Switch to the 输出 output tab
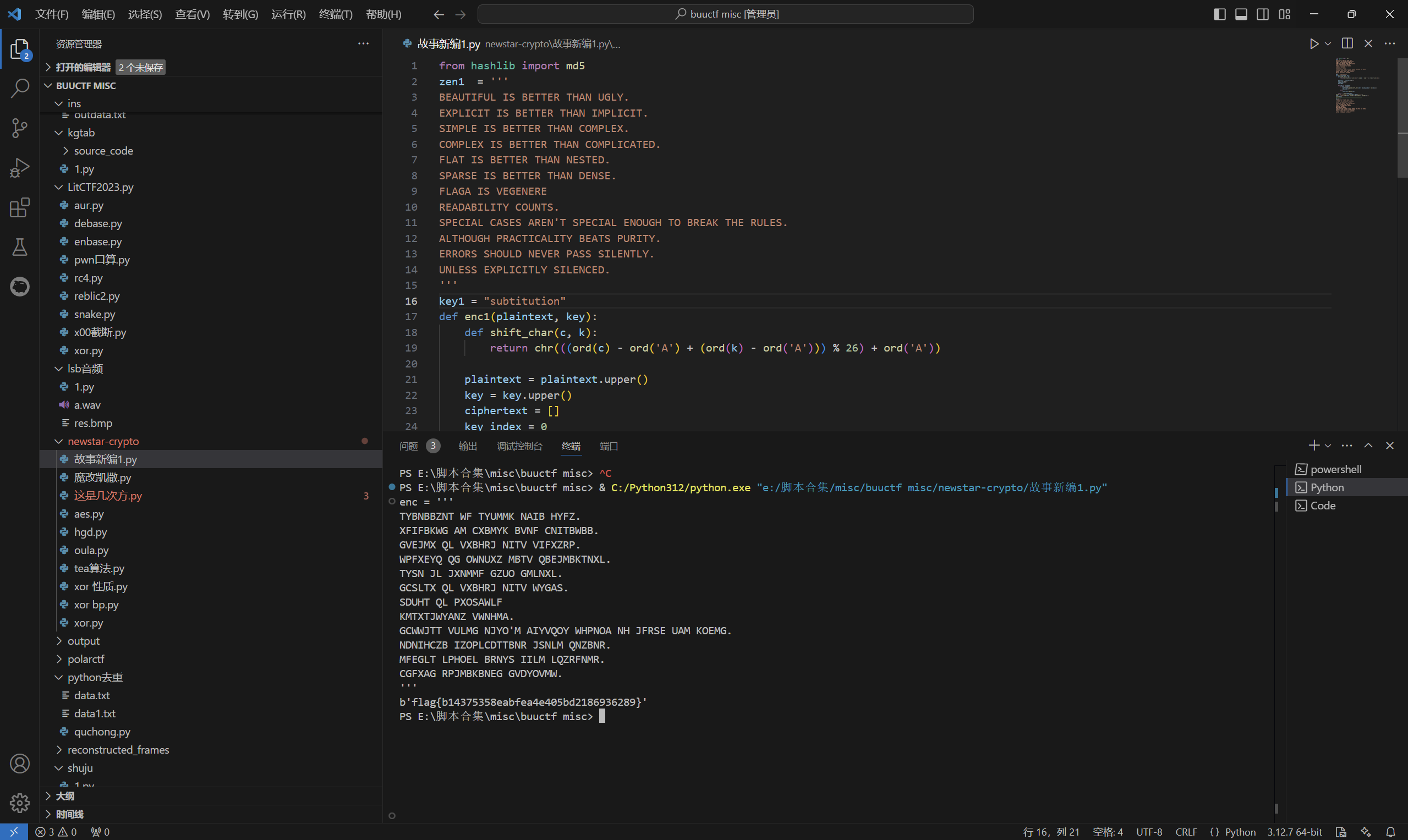Screen dimensions: 1408x840 pyautogui.click(x=468, y=446)
